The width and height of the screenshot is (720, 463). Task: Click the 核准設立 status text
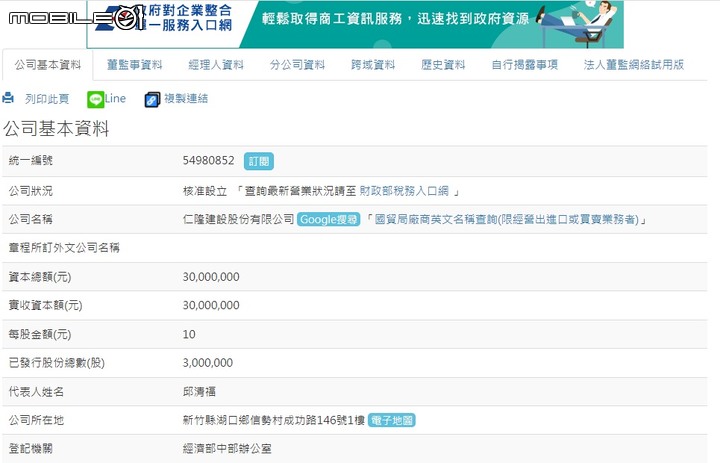pyautogui.click(x=205, y=191)
